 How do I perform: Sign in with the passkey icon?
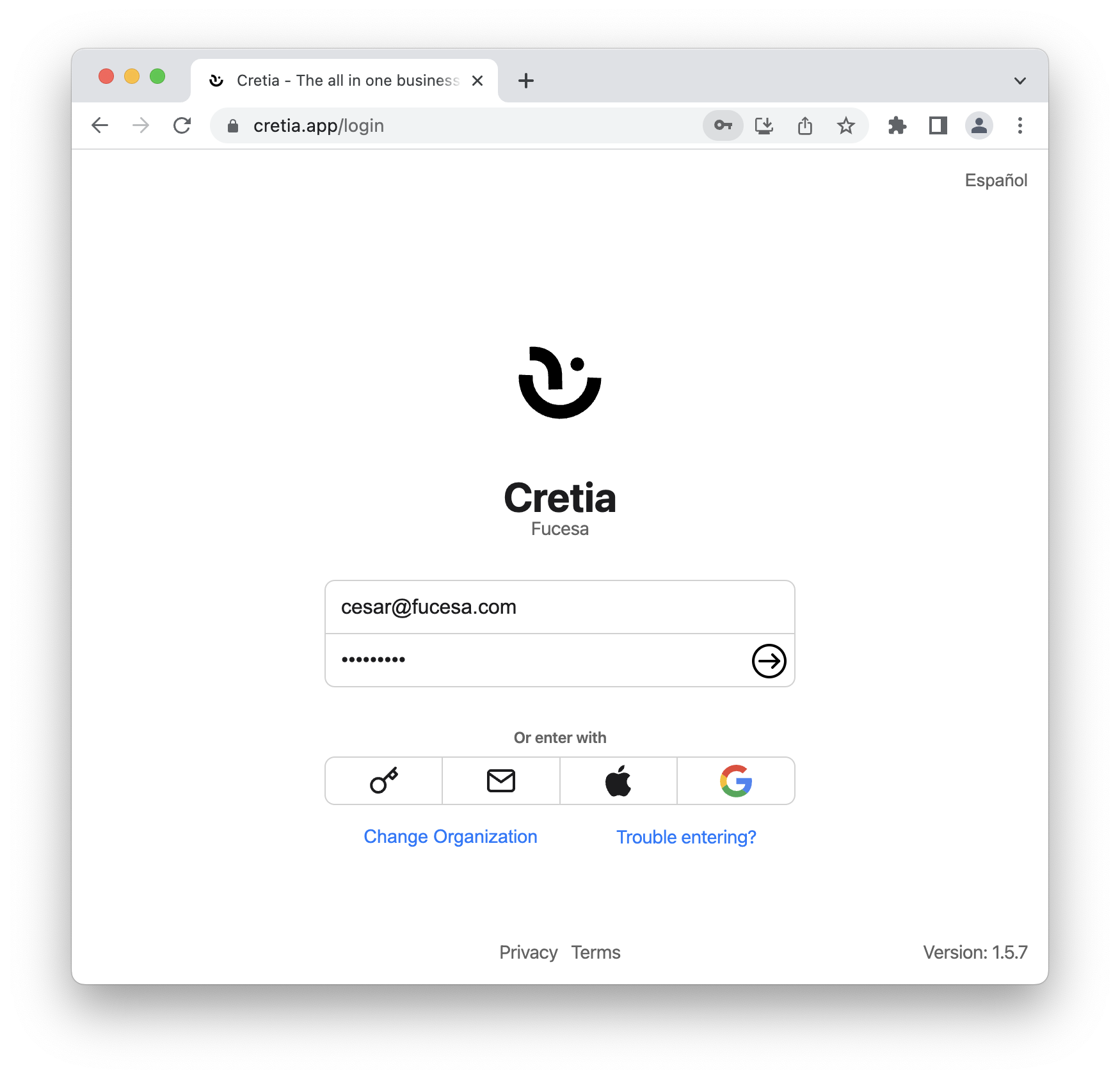[383, 781]
